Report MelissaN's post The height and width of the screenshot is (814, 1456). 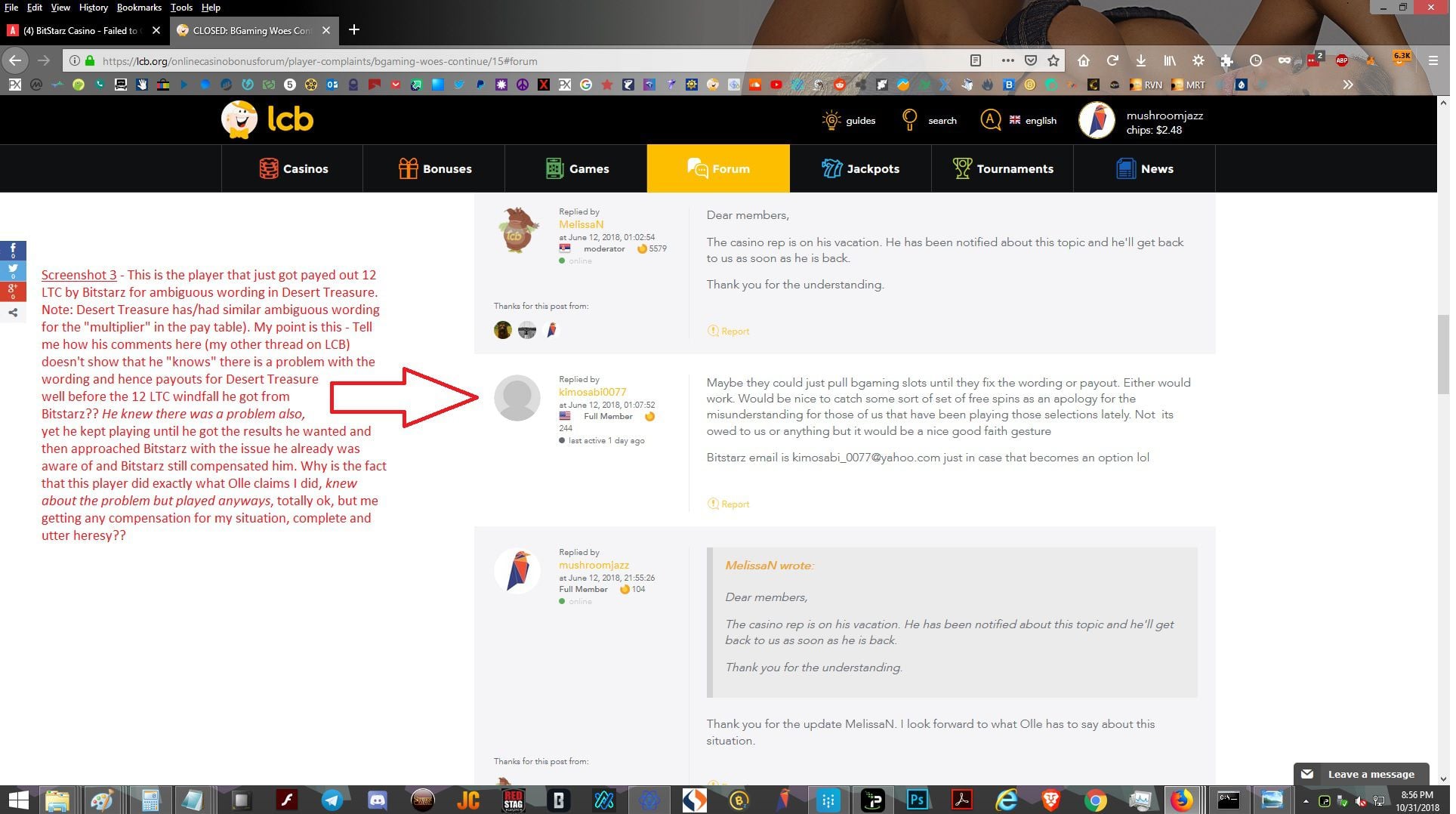point(728,331)
